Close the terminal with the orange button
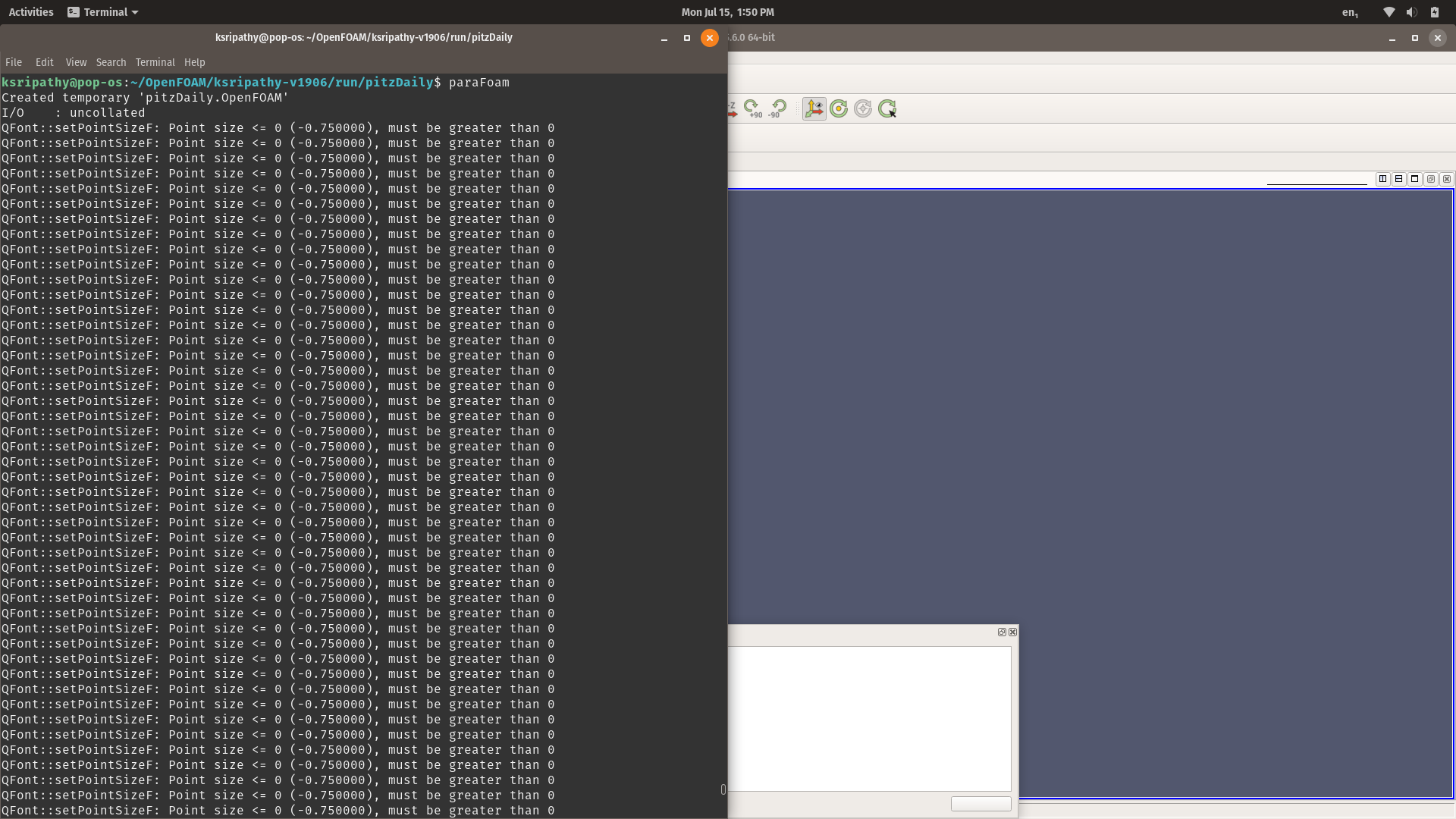Viewport: 1456px width, 819px height. point(710,38)
